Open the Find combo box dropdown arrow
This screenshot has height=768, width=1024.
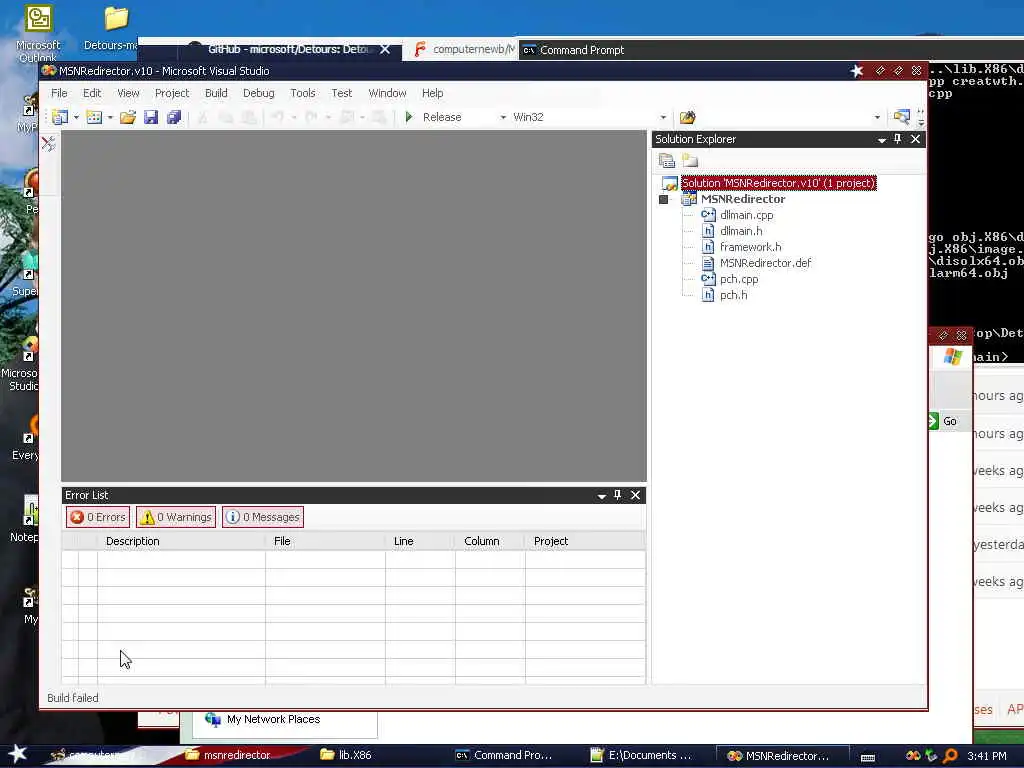point(877,118)
